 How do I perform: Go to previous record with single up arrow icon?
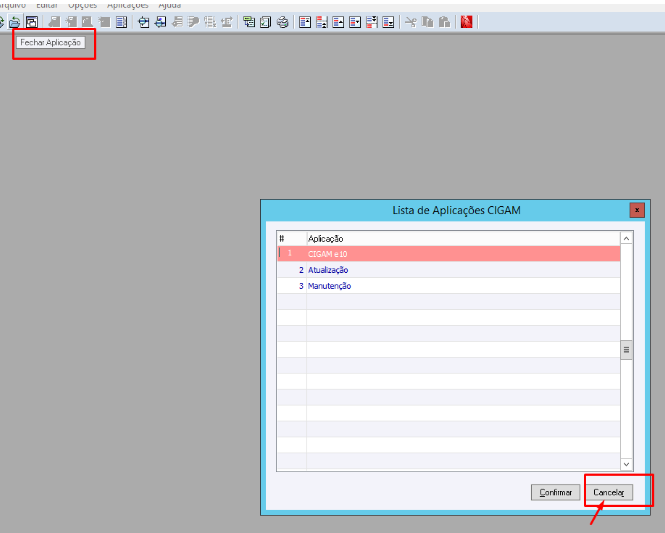338,22
